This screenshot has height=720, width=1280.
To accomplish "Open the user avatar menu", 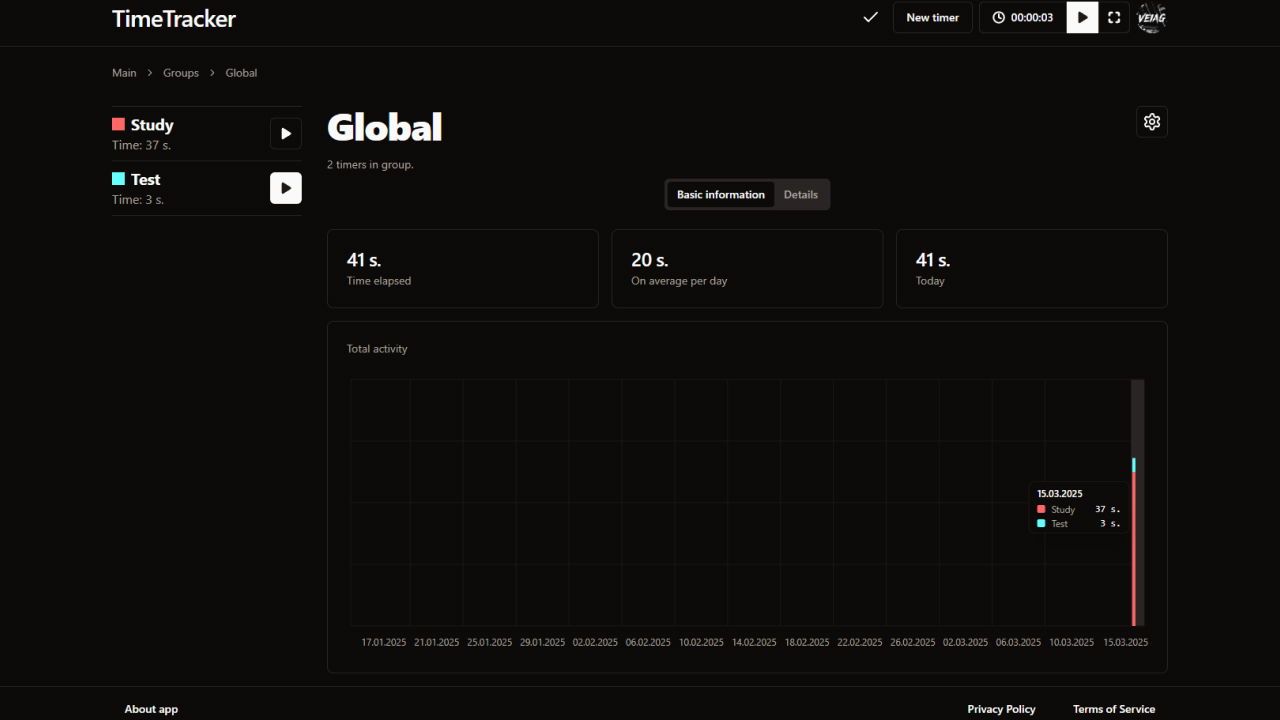I will coord(1152,17).
